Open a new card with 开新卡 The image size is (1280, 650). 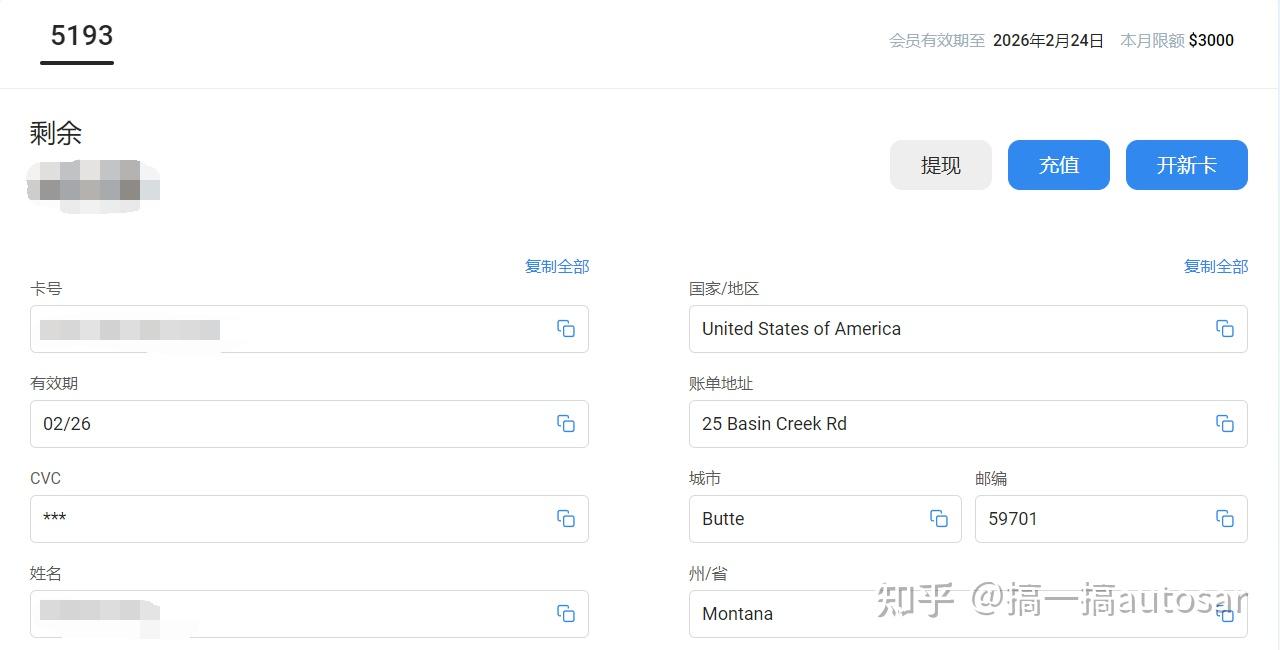1187,165
